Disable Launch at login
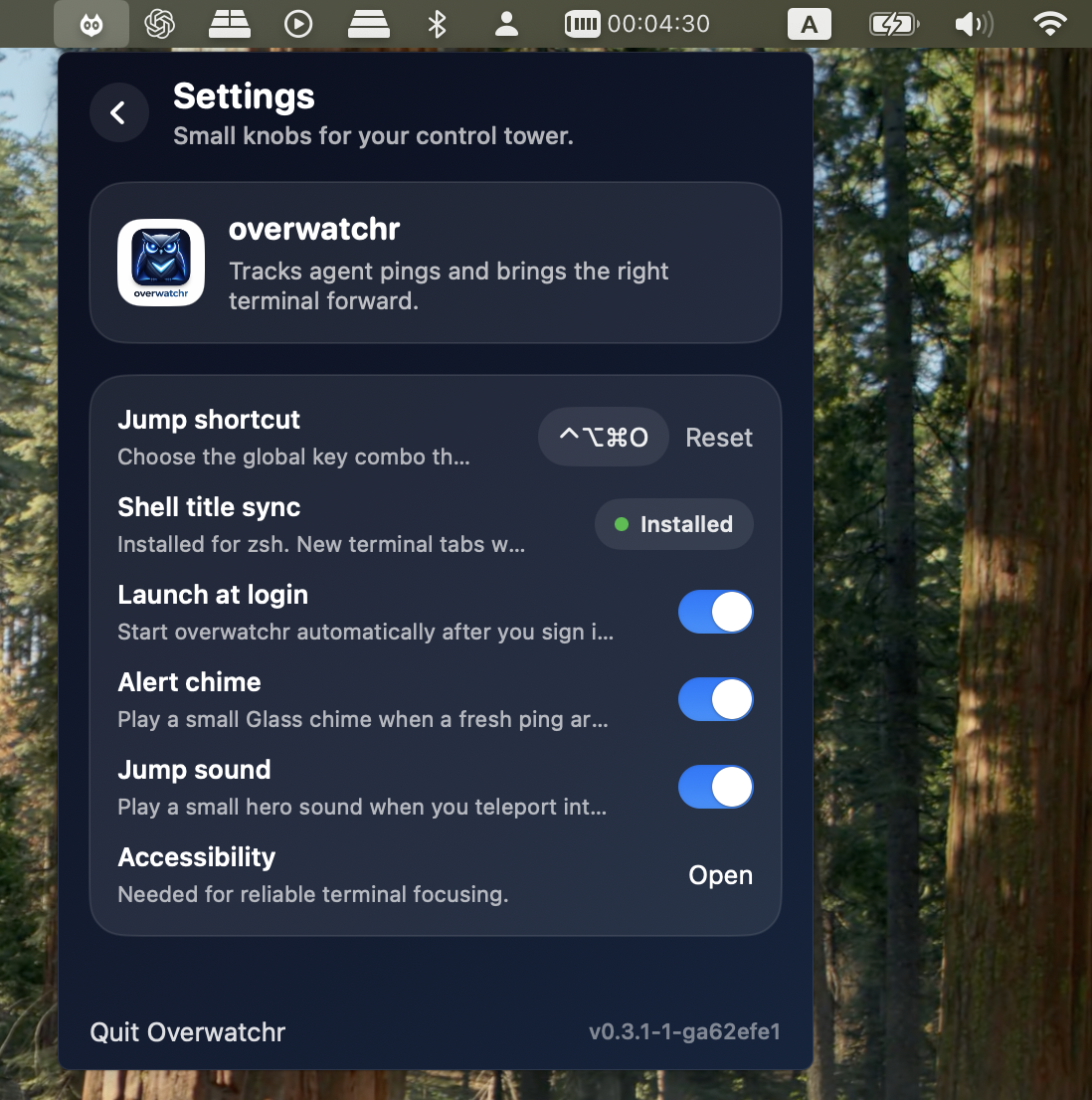Screen dimensions: 1092x1100 (x=715, y=612)
